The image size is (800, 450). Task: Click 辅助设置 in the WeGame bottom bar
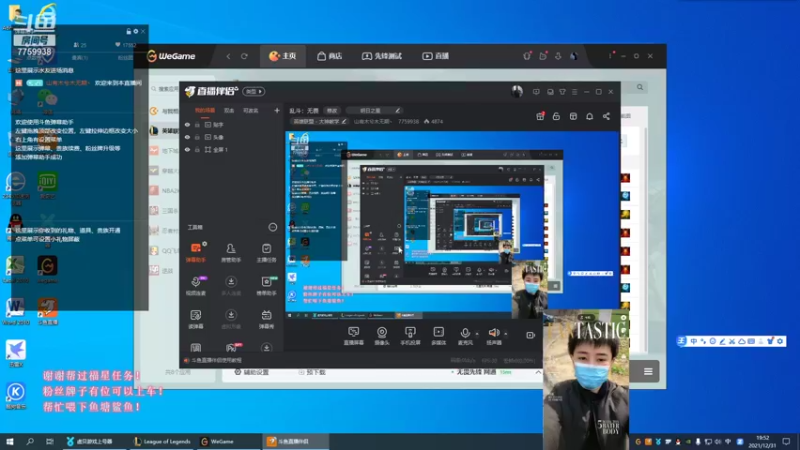(252, 372)
